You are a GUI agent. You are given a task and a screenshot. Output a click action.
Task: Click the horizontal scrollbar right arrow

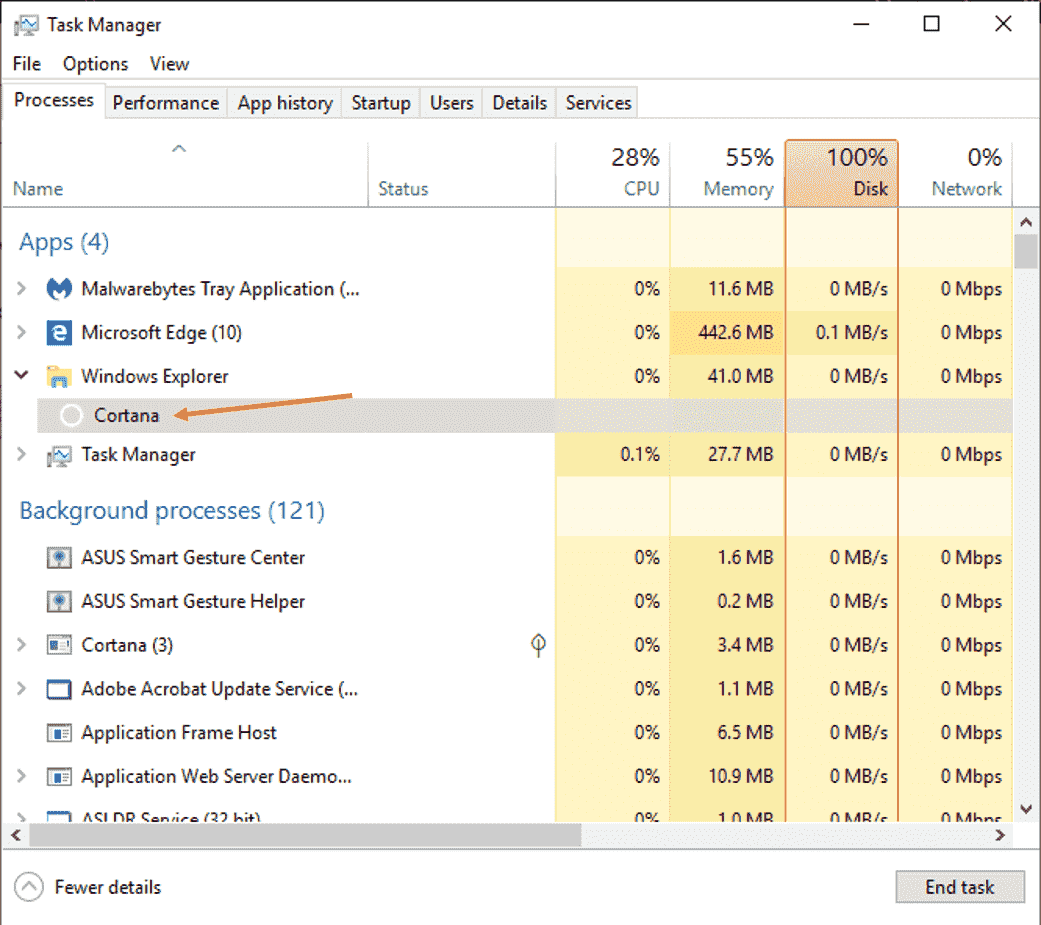pos(1000,835)
